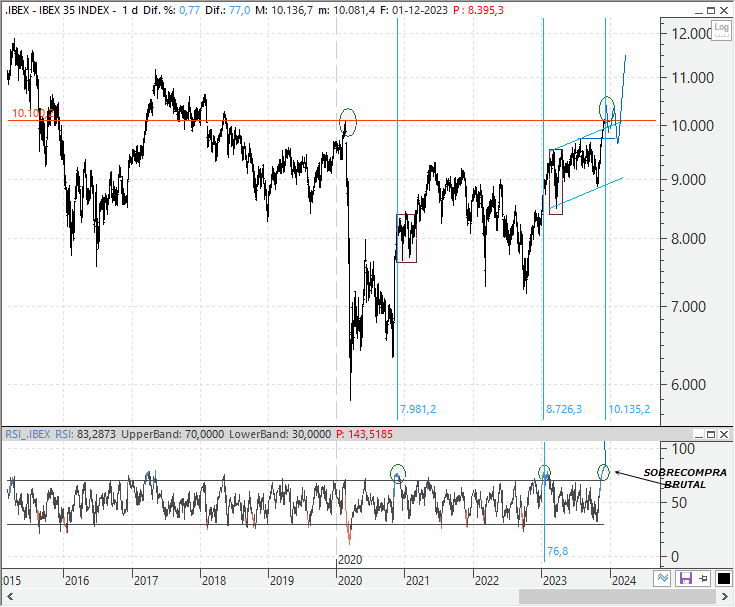The image size is (735, 607).
Task: Click the 'M: 10.136,7' high value
Action: (x=284, y=10)
